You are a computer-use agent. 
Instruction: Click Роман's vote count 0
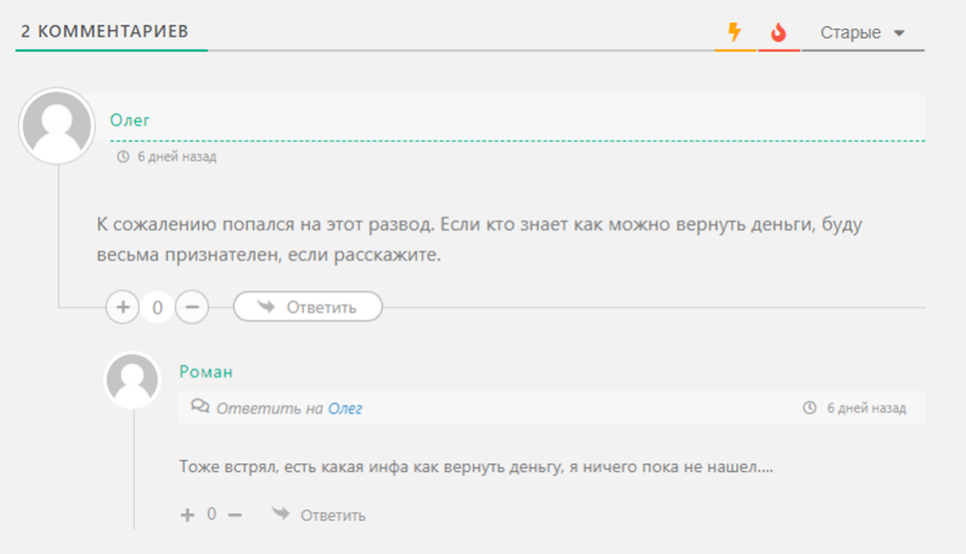coord(211,514)
